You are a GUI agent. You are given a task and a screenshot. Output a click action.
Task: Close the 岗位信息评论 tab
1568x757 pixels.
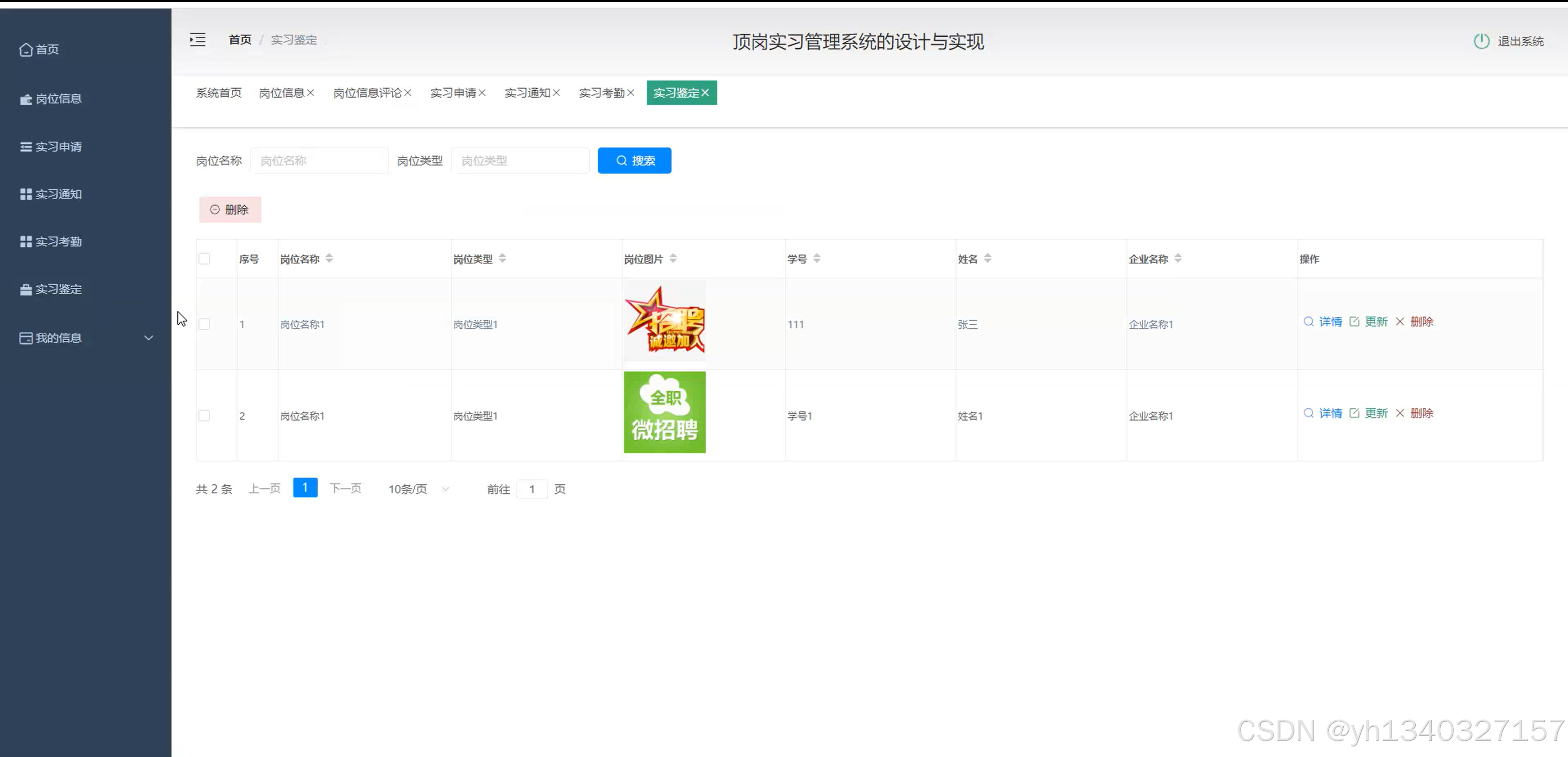(408, 93)
